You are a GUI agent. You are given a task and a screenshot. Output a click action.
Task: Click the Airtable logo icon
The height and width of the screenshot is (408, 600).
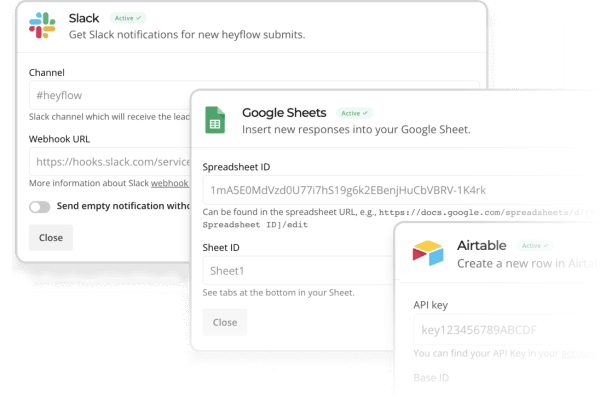pyautogui.click(x=428, y=253)
